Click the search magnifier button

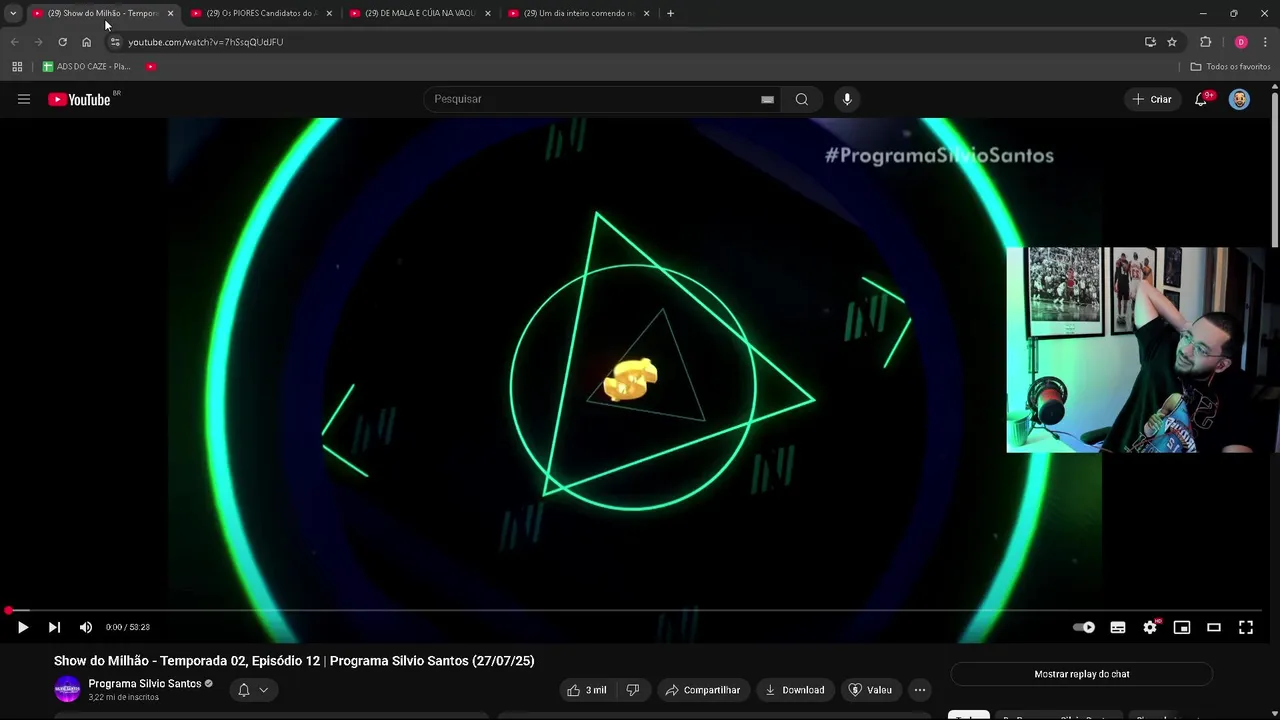pyautogui.click(x=801, y=99)
